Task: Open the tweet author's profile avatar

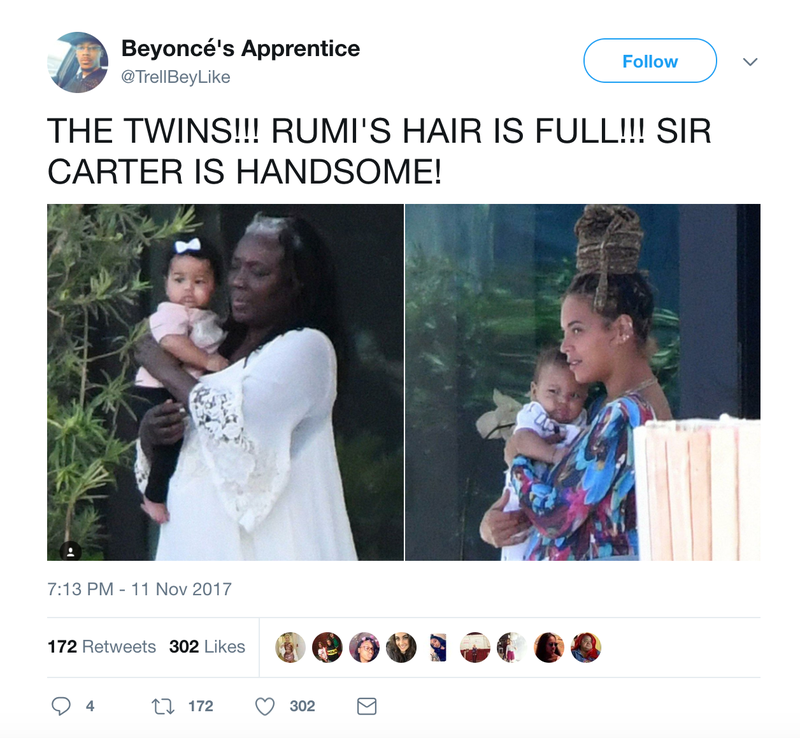Action: [x=78, y=62]
